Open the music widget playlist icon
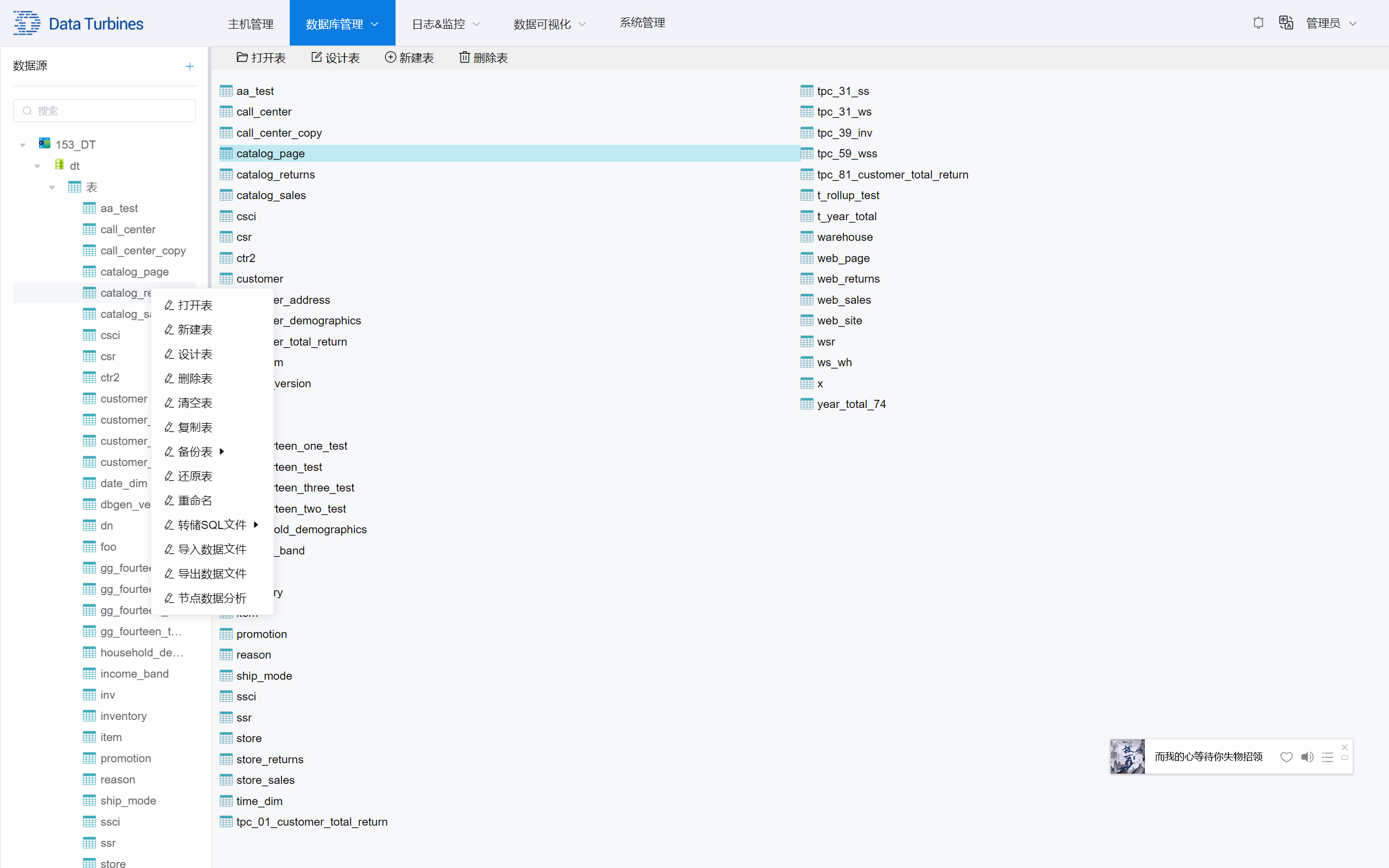Viewport: 1389px width, 868px height. click(x=1328, y=757)
